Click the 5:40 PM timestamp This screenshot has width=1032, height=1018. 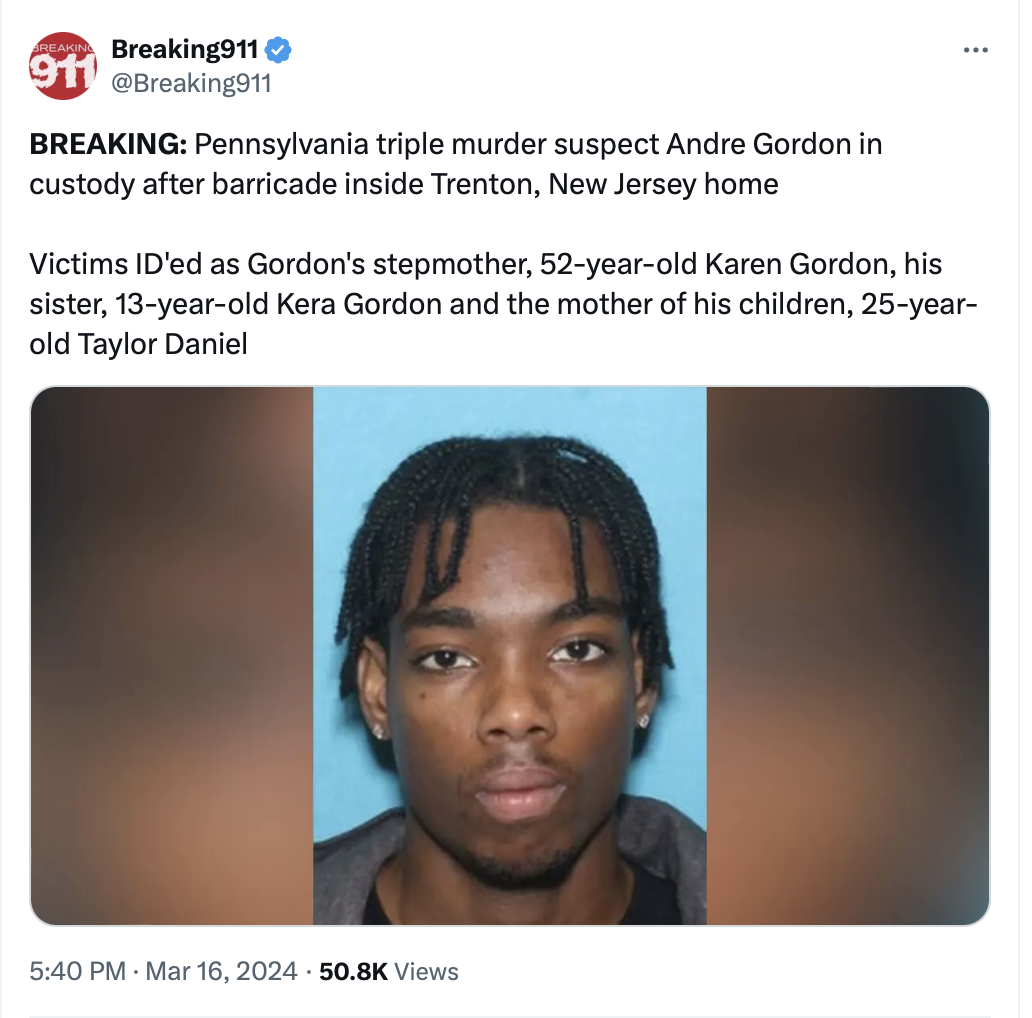(77, 971)
